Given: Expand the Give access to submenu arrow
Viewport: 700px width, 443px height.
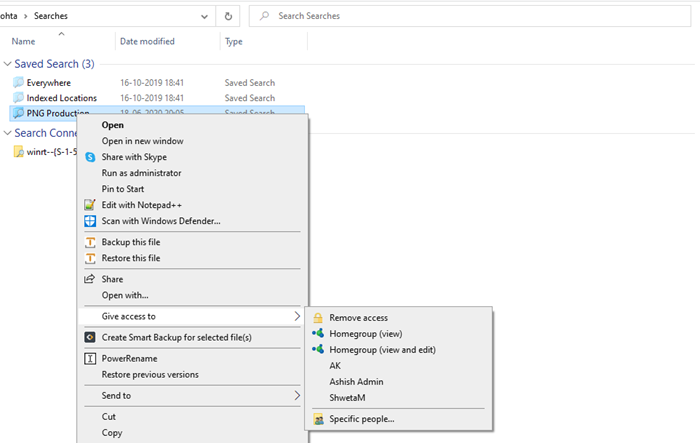Looking at the screenshot, I should (x=297, y=316).
